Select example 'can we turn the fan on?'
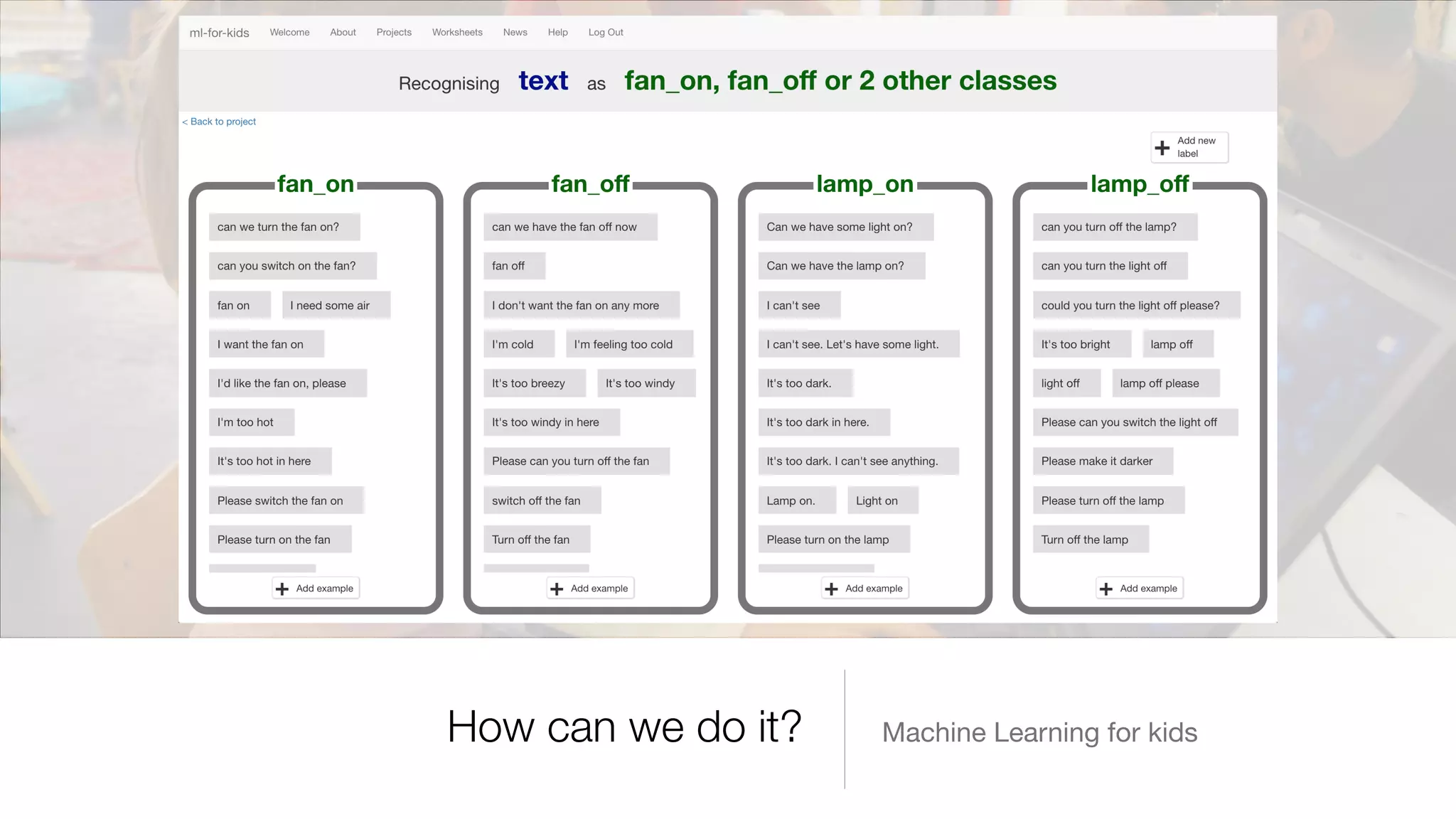Screen dimensions: 1456x819 click(x=284, y=227)
